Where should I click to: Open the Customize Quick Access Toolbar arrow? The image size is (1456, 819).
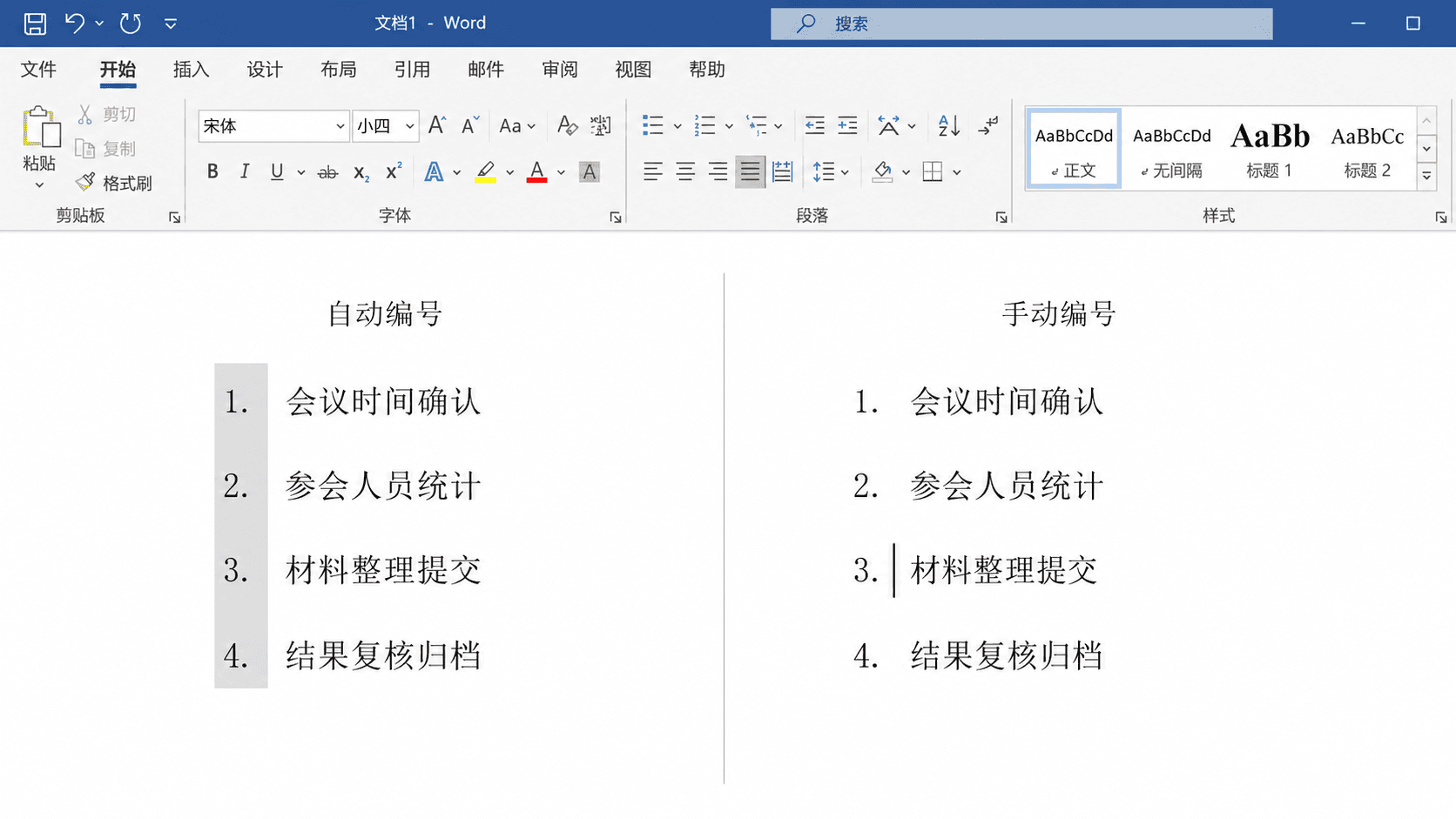[171, 24]
